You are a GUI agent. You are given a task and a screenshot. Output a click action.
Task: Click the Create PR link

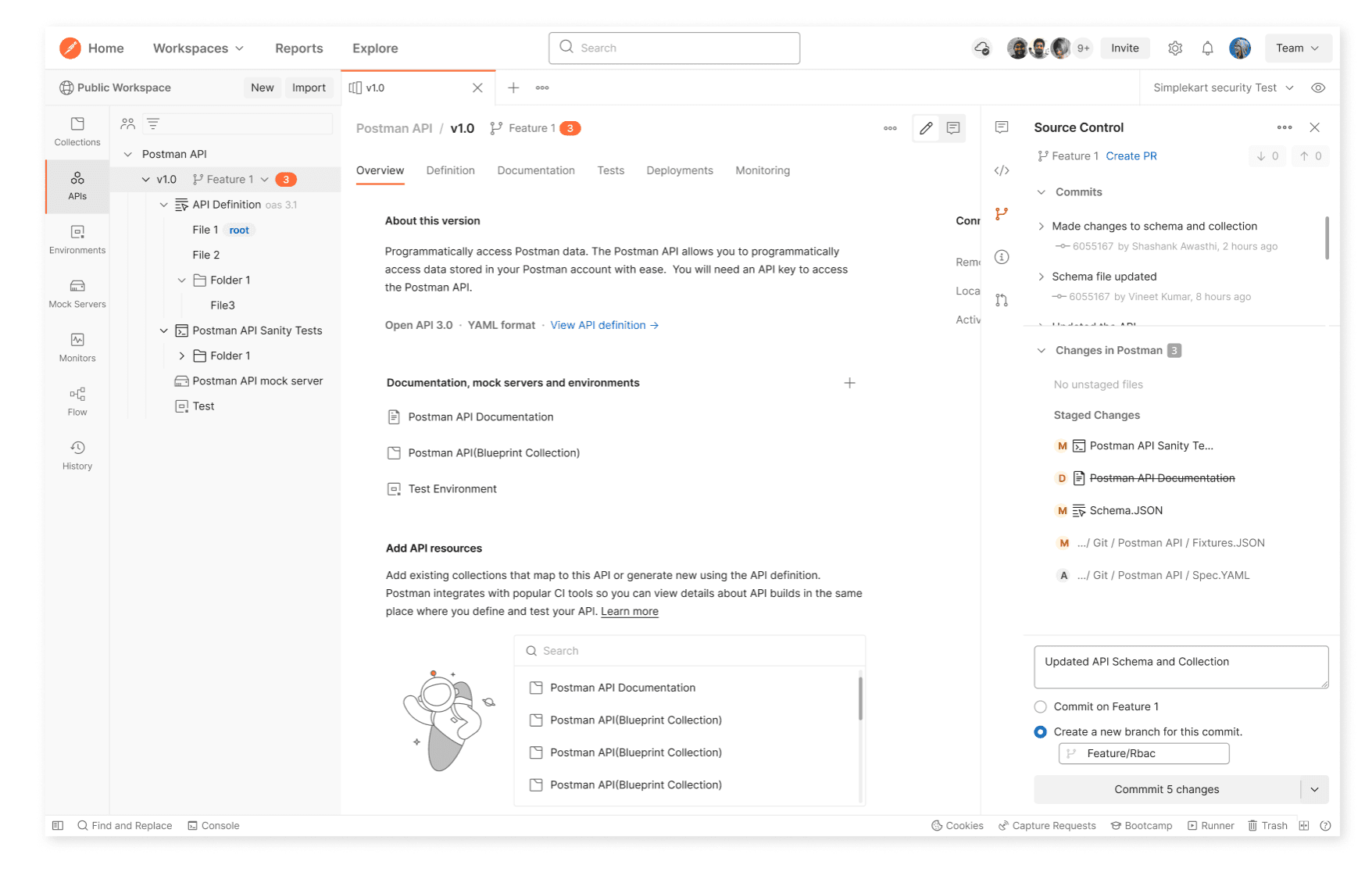tap(1131, 156)
